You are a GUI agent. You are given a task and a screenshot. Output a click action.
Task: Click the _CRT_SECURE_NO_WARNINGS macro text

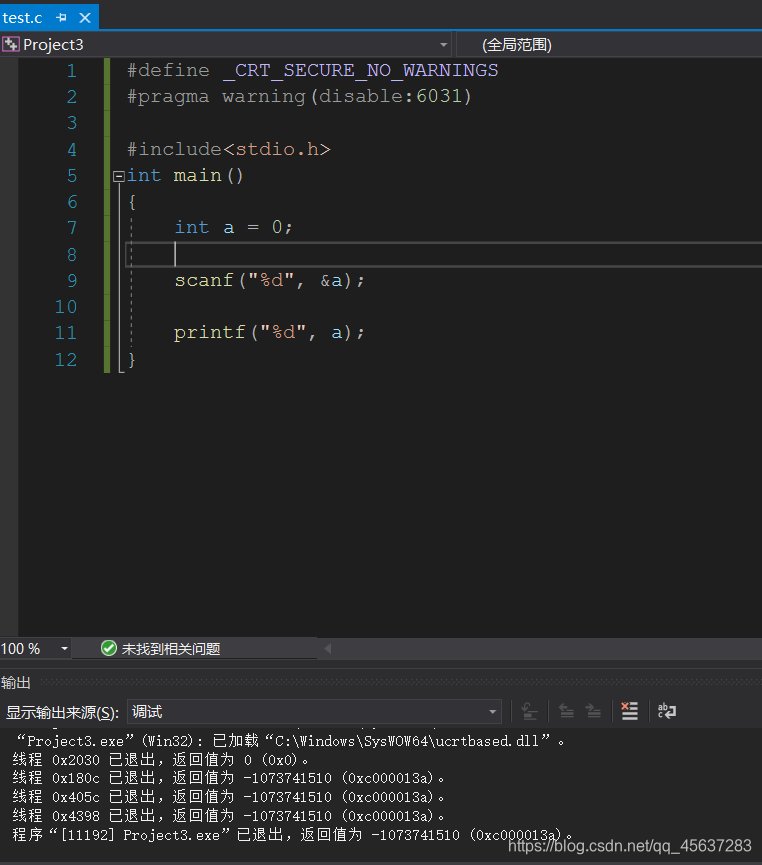[360, 71]
